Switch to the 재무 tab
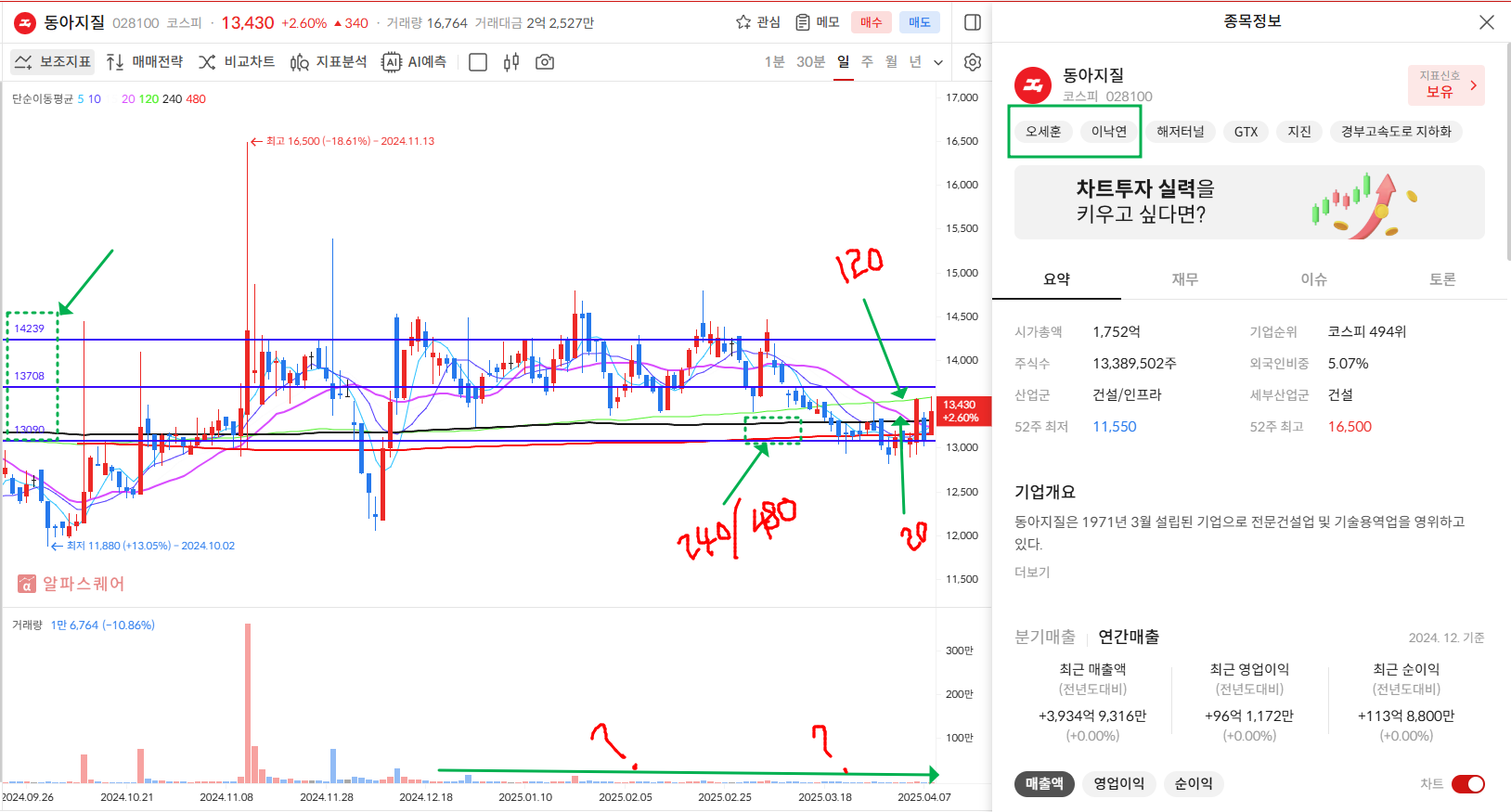Screen dimensions: 1511x812 click(1185, 279)
